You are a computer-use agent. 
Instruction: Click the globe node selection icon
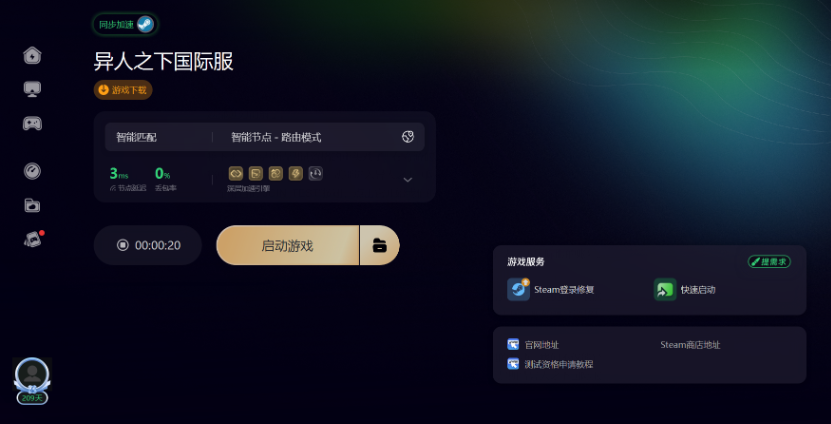[x=407, y=137]
